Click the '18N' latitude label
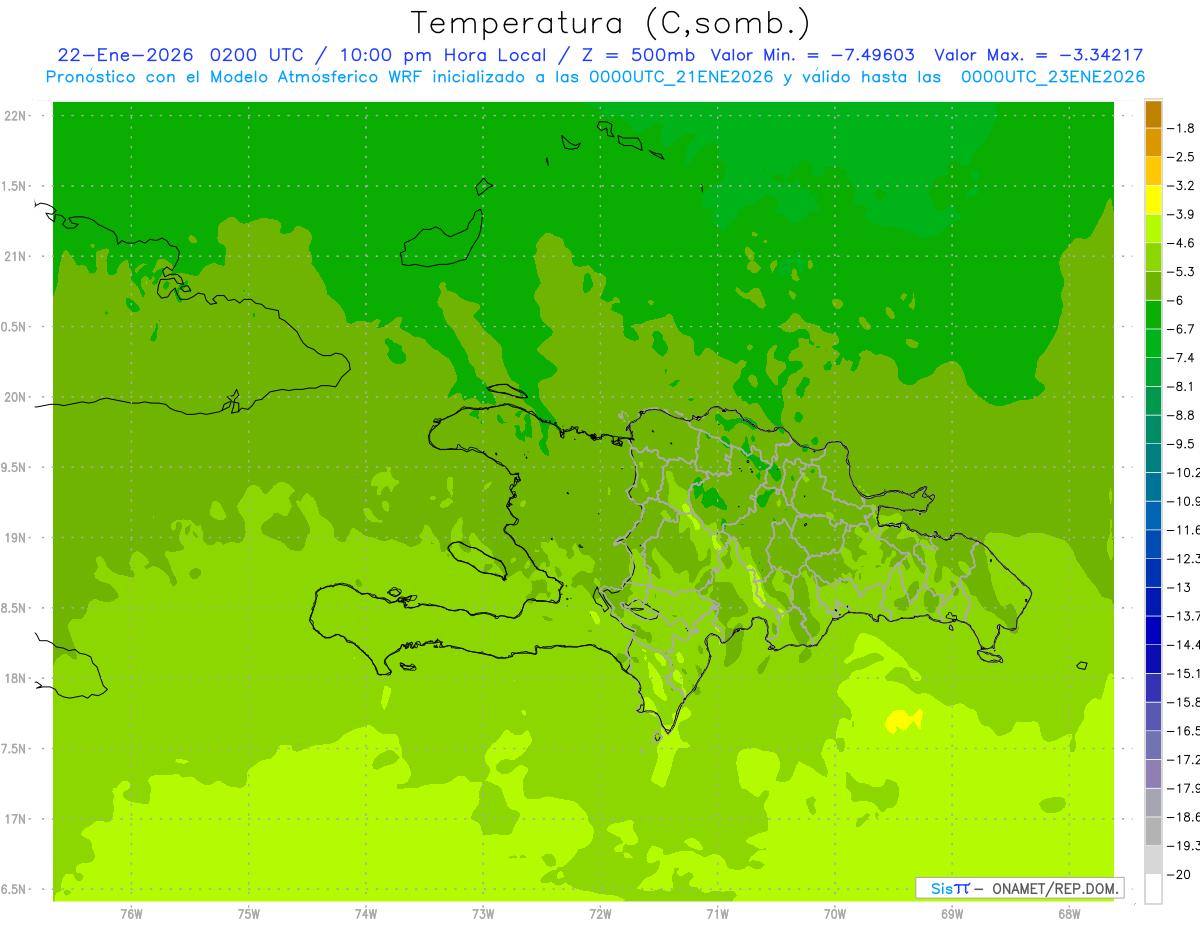Screen dimensions: 1200x927 pos(16,679)
